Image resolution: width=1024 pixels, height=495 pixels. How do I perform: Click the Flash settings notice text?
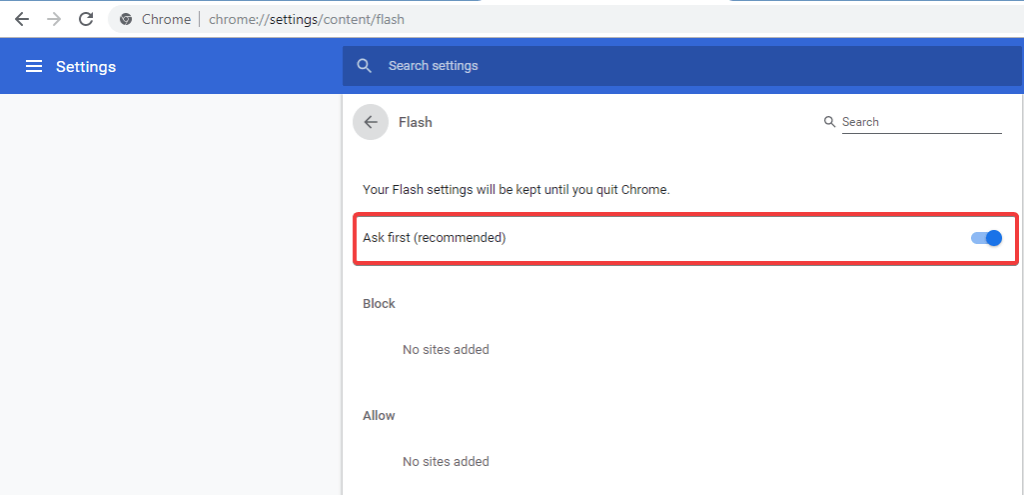point(515,189)
